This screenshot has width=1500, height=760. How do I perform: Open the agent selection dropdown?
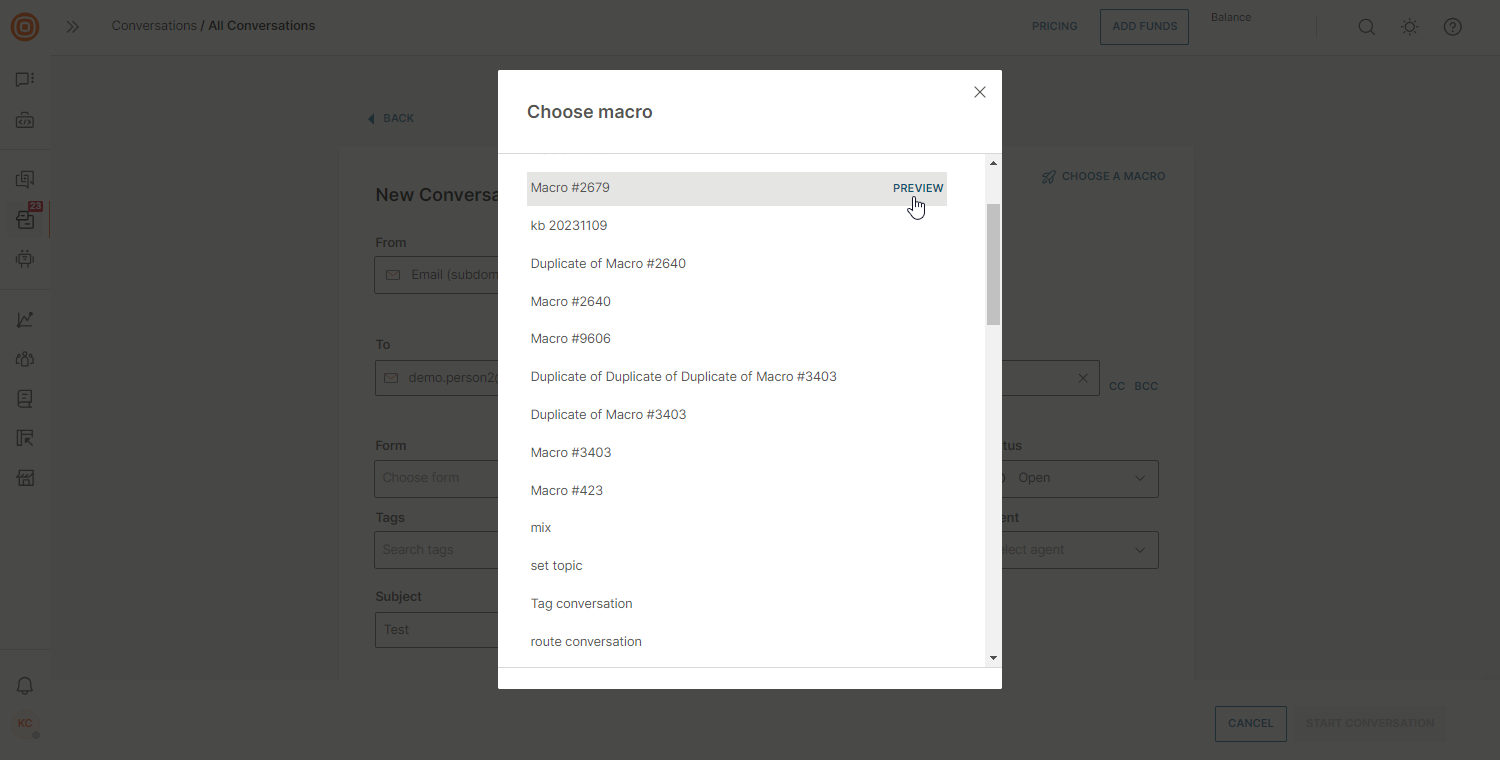pyautogui.click(x=1080, y=550)
